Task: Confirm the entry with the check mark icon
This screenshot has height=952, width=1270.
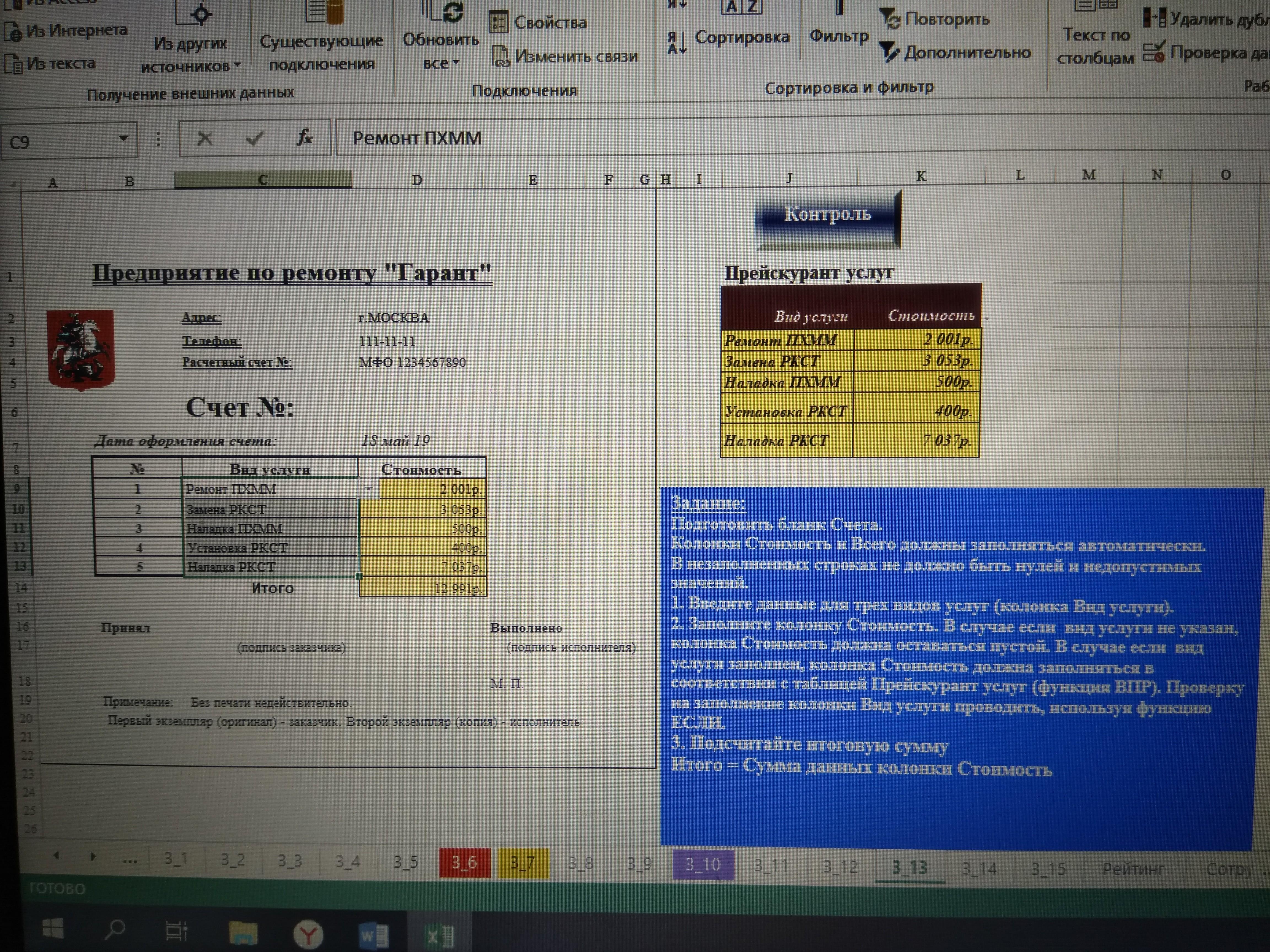Action: [254, 138]
